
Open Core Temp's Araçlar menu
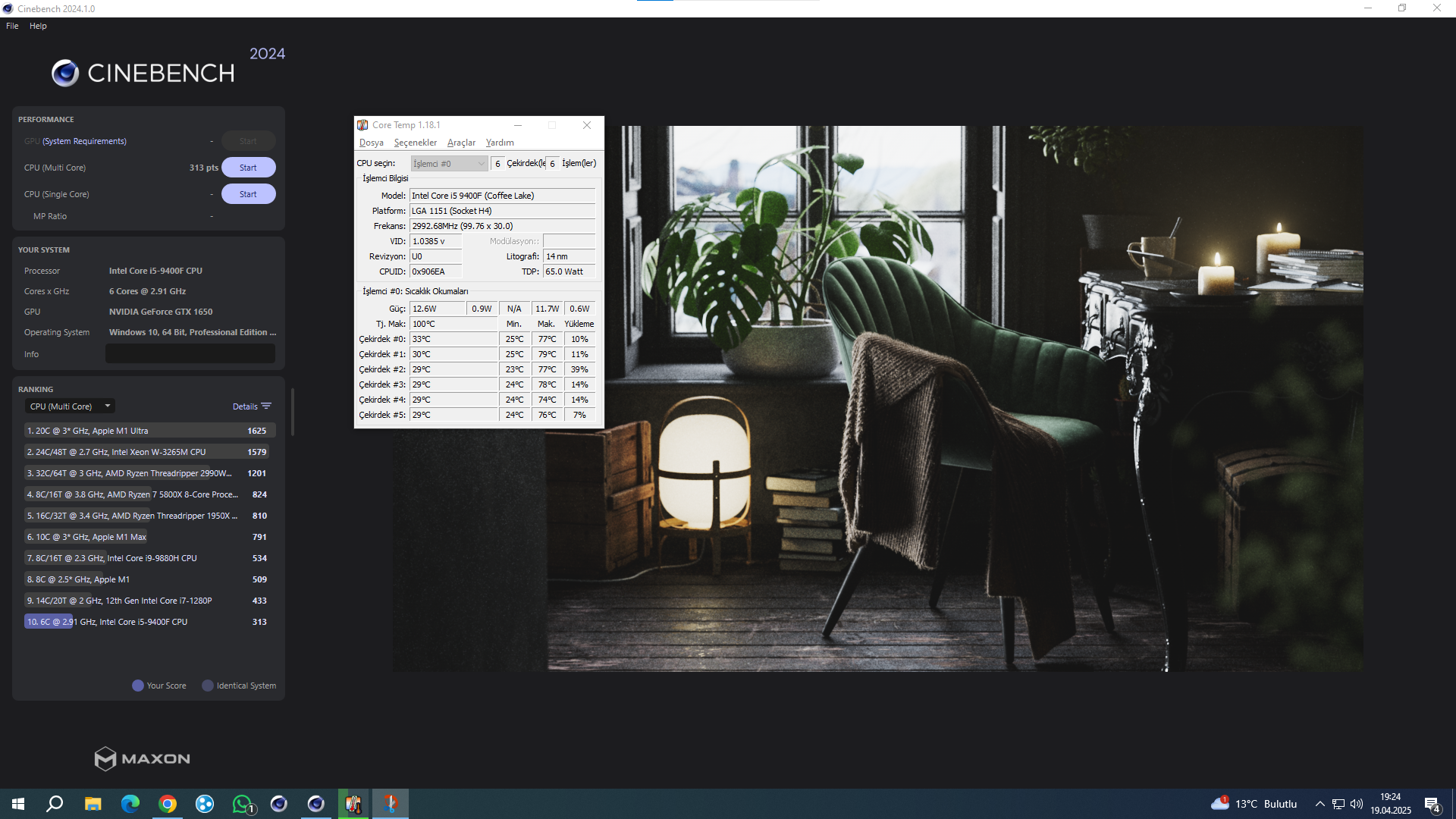coord(461,143)
